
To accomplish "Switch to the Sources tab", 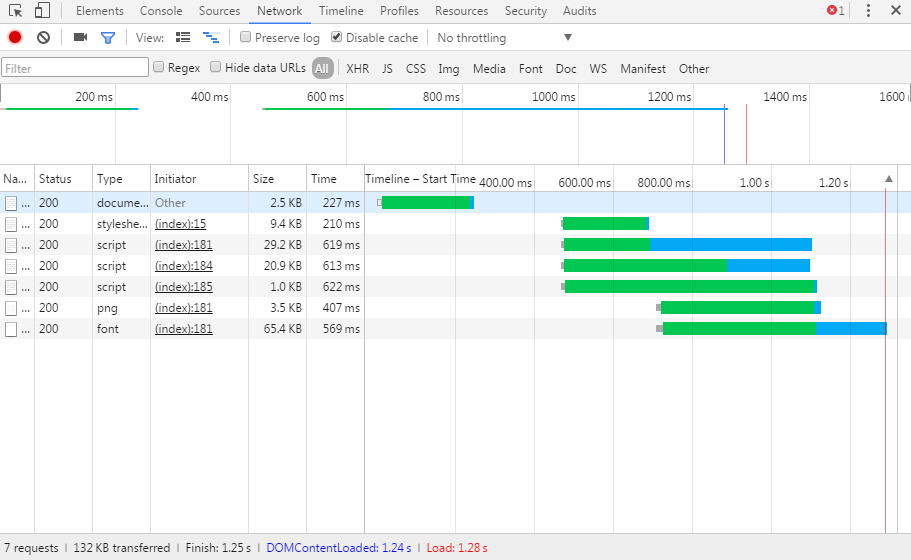I will tap(220, 10).
